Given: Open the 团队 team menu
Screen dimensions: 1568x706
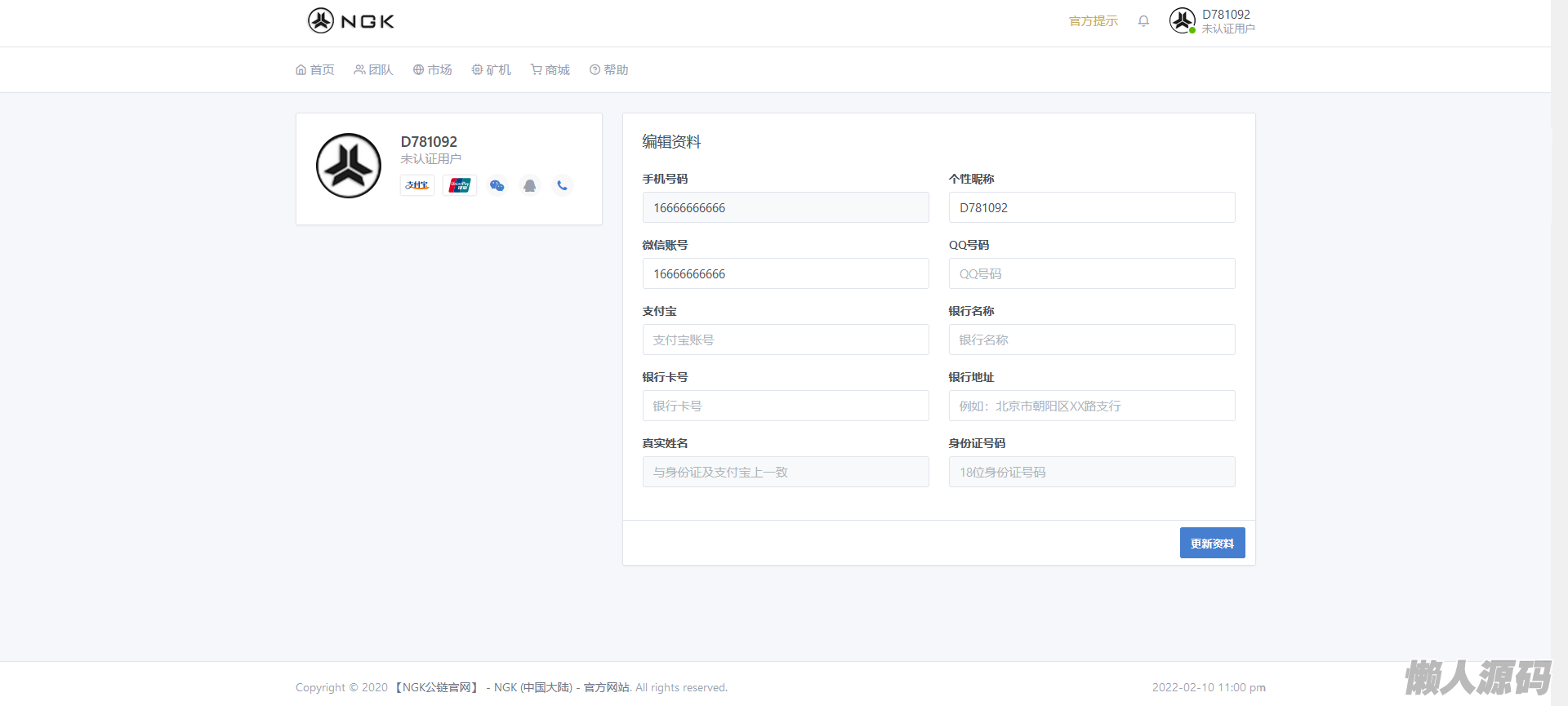Looking at the screenshot, I should coord(374,70).
